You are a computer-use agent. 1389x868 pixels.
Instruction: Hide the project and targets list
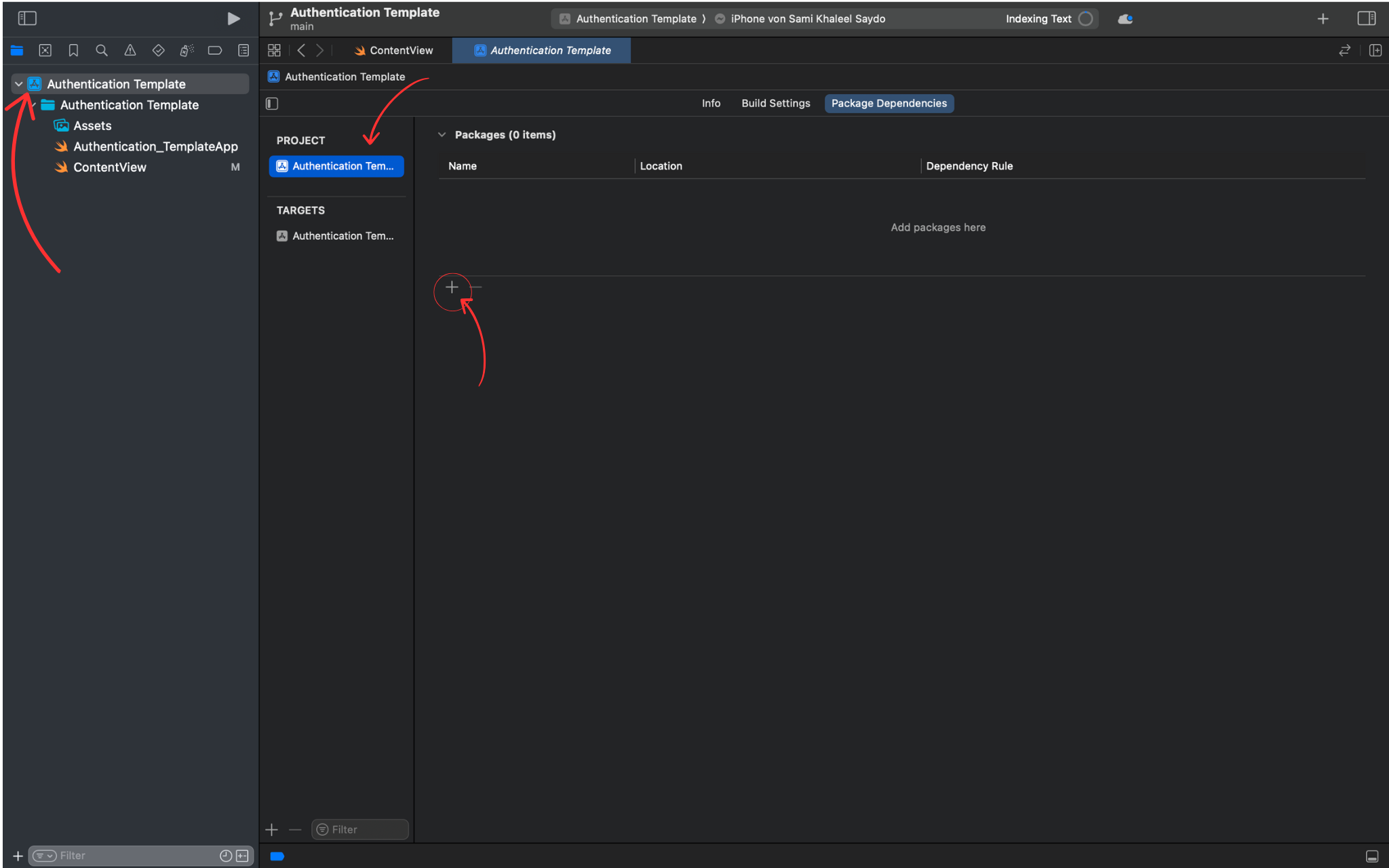pyautogui.click(x=272, y=103)
